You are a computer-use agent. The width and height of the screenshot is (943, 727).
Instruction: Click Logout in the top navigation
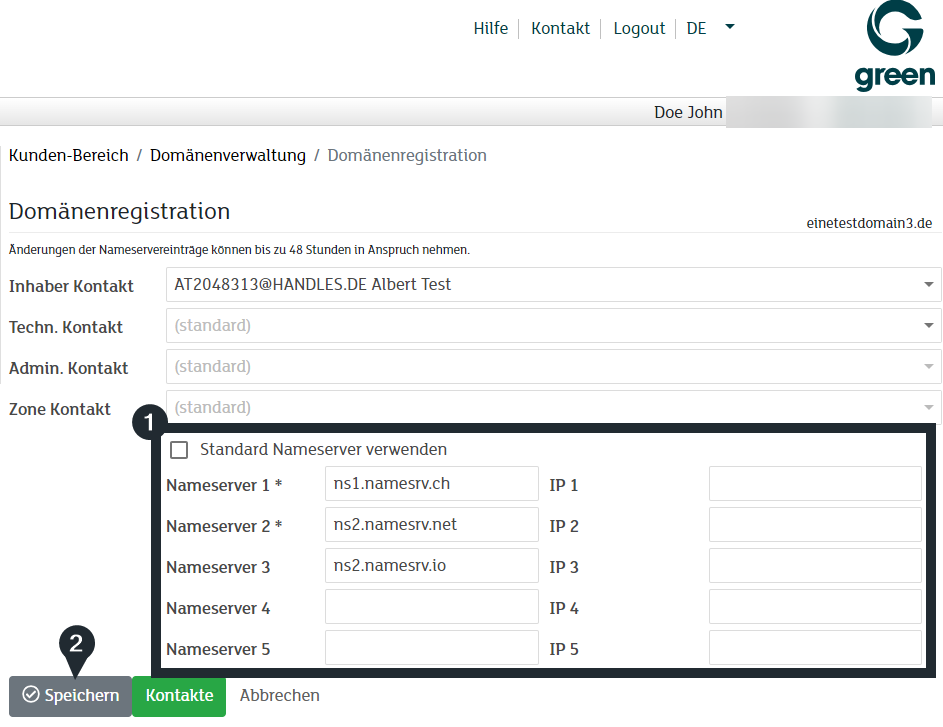[639, 28]
